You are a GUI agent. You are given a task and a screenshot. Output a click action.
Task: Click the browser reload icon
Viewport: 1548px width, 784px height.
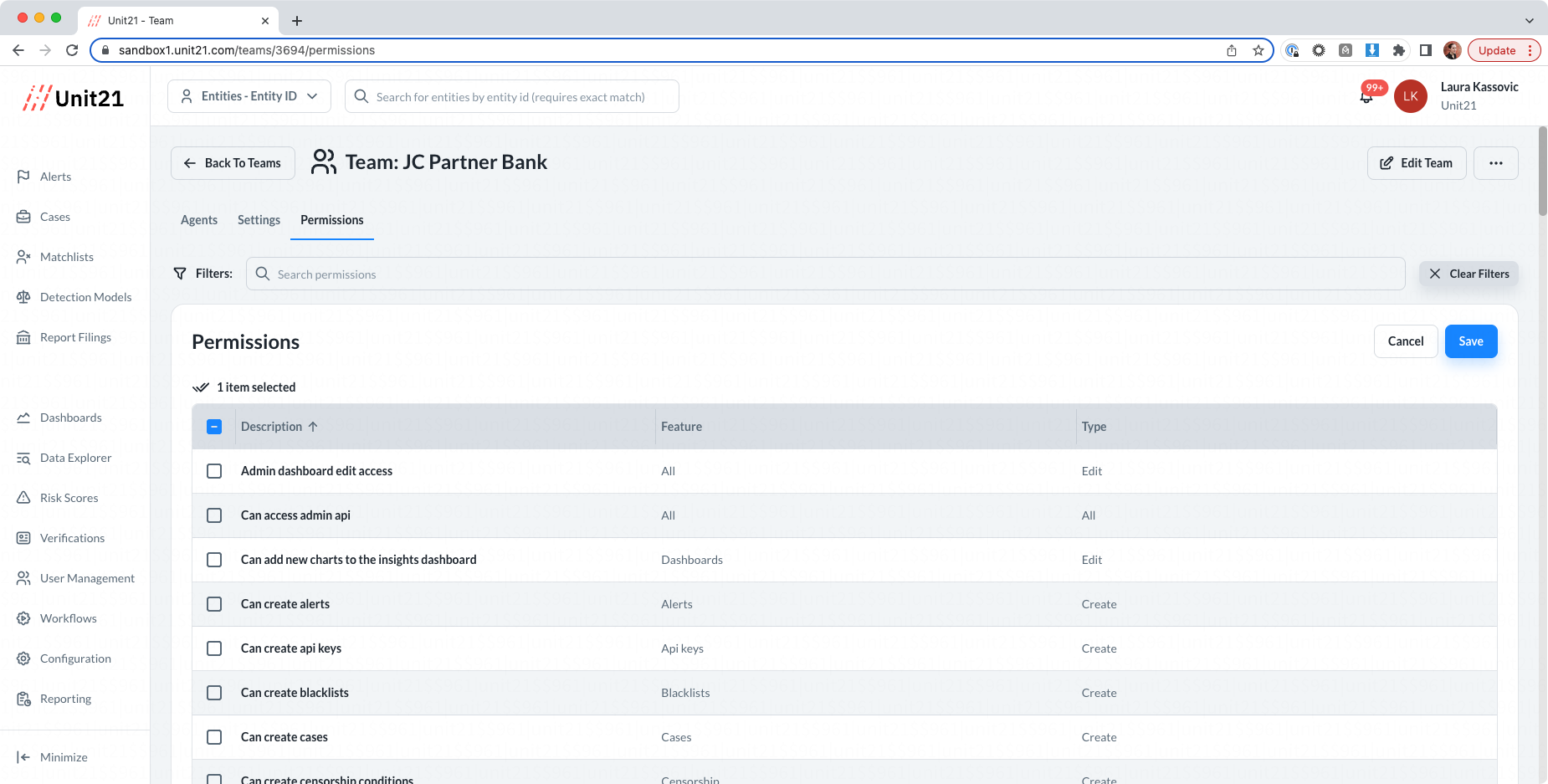[72, 50]
